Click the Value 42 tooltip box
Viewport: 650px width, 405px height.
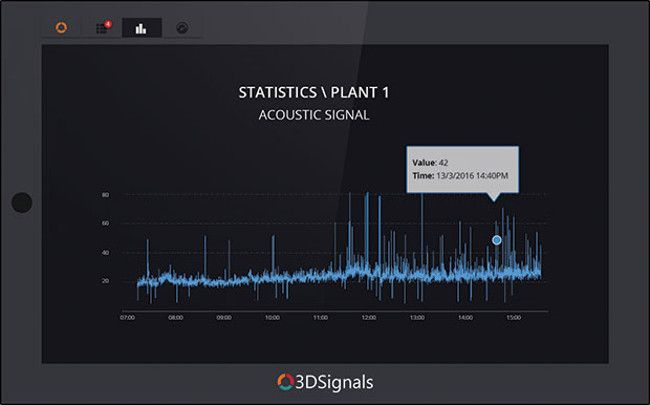(461, 168)
